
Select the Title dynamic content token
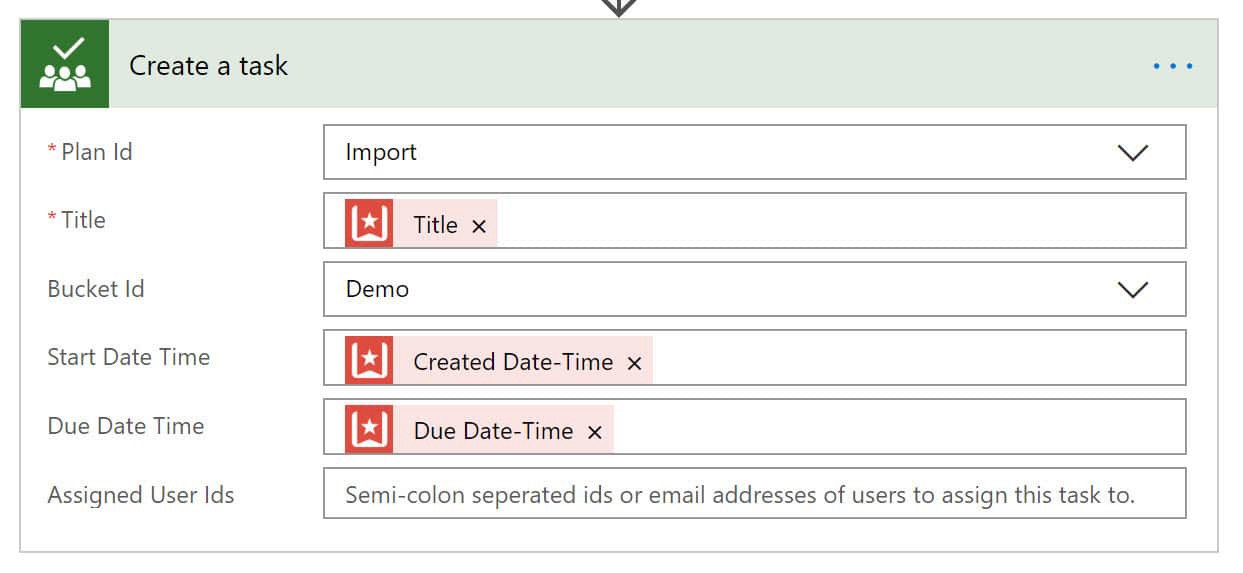(421, 223)
